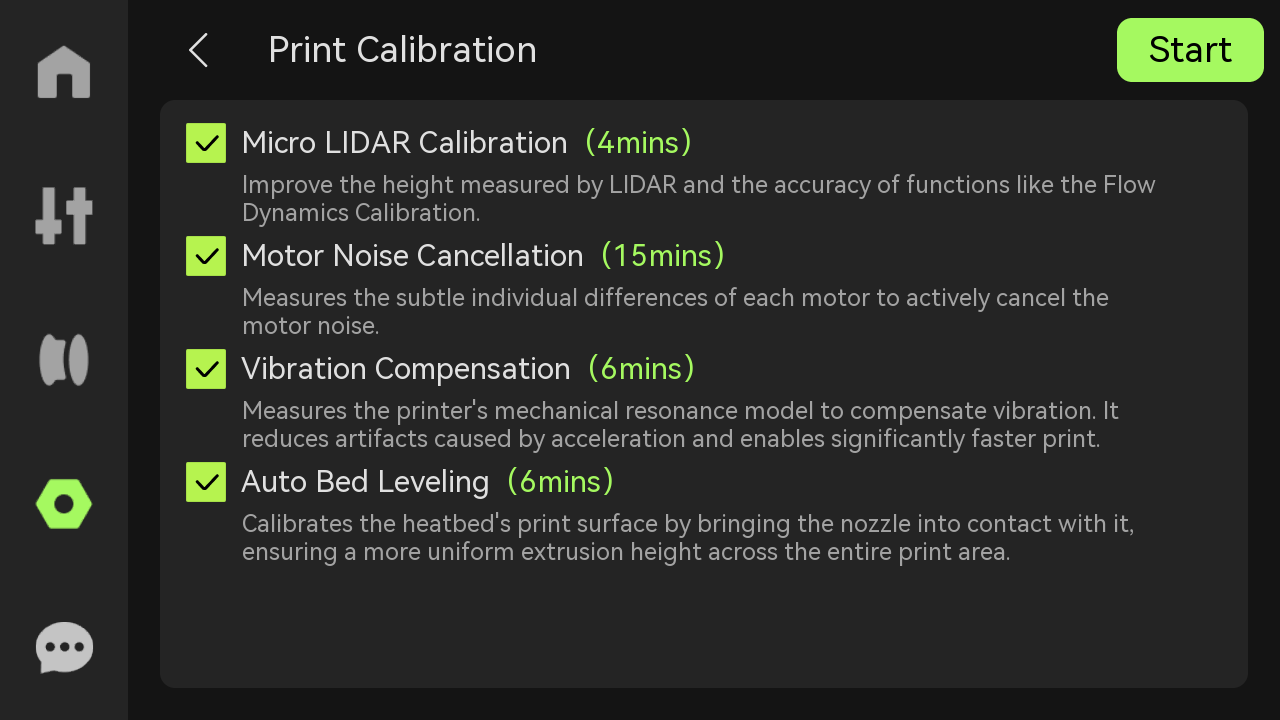
Task: Tap the Micro LIDAR Calibration label
Action: pyautogui.click(x=404, y=143)
